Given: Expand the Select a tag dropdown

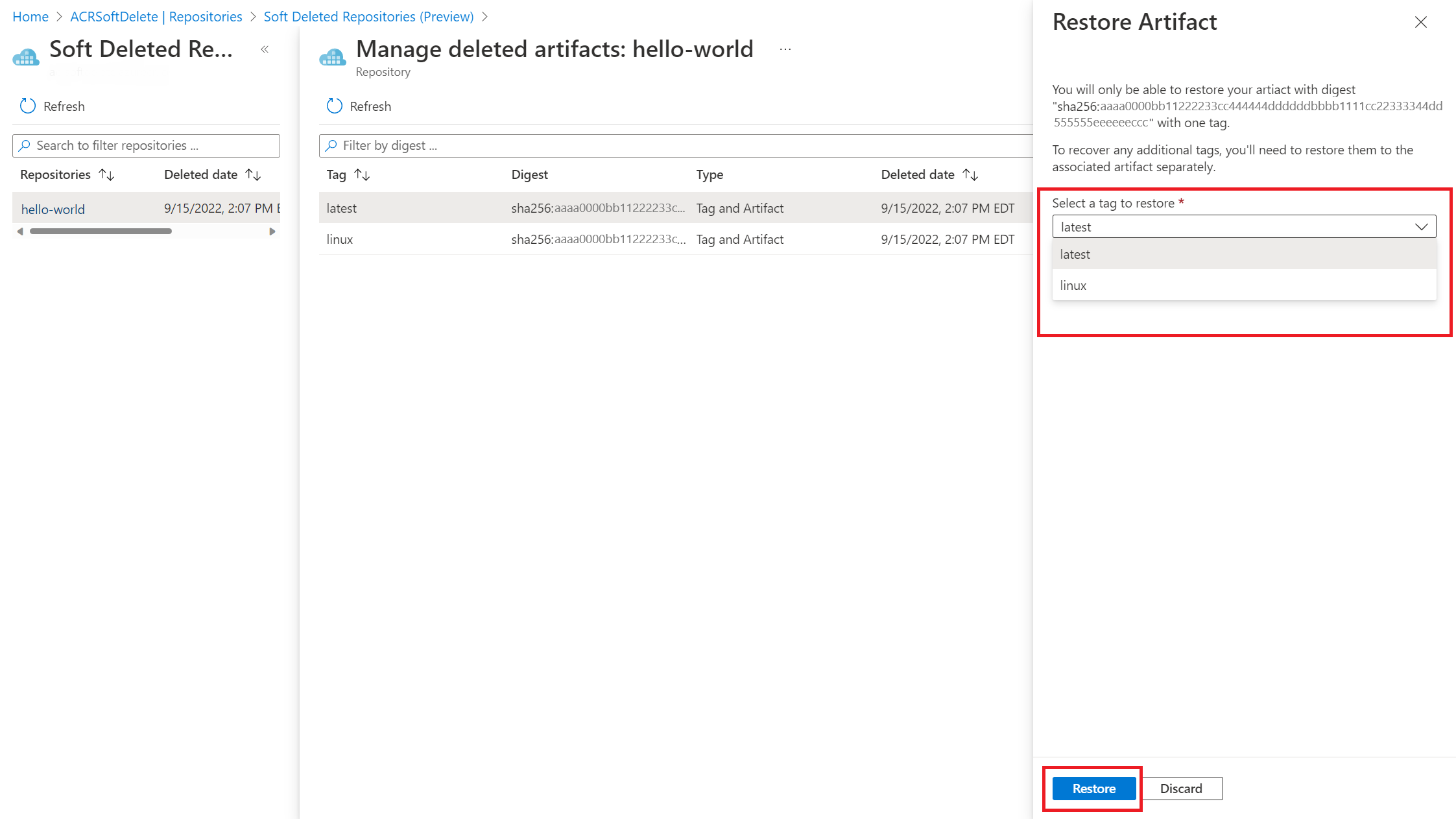Looking at the screenshot, I should tap(1244, 226).
